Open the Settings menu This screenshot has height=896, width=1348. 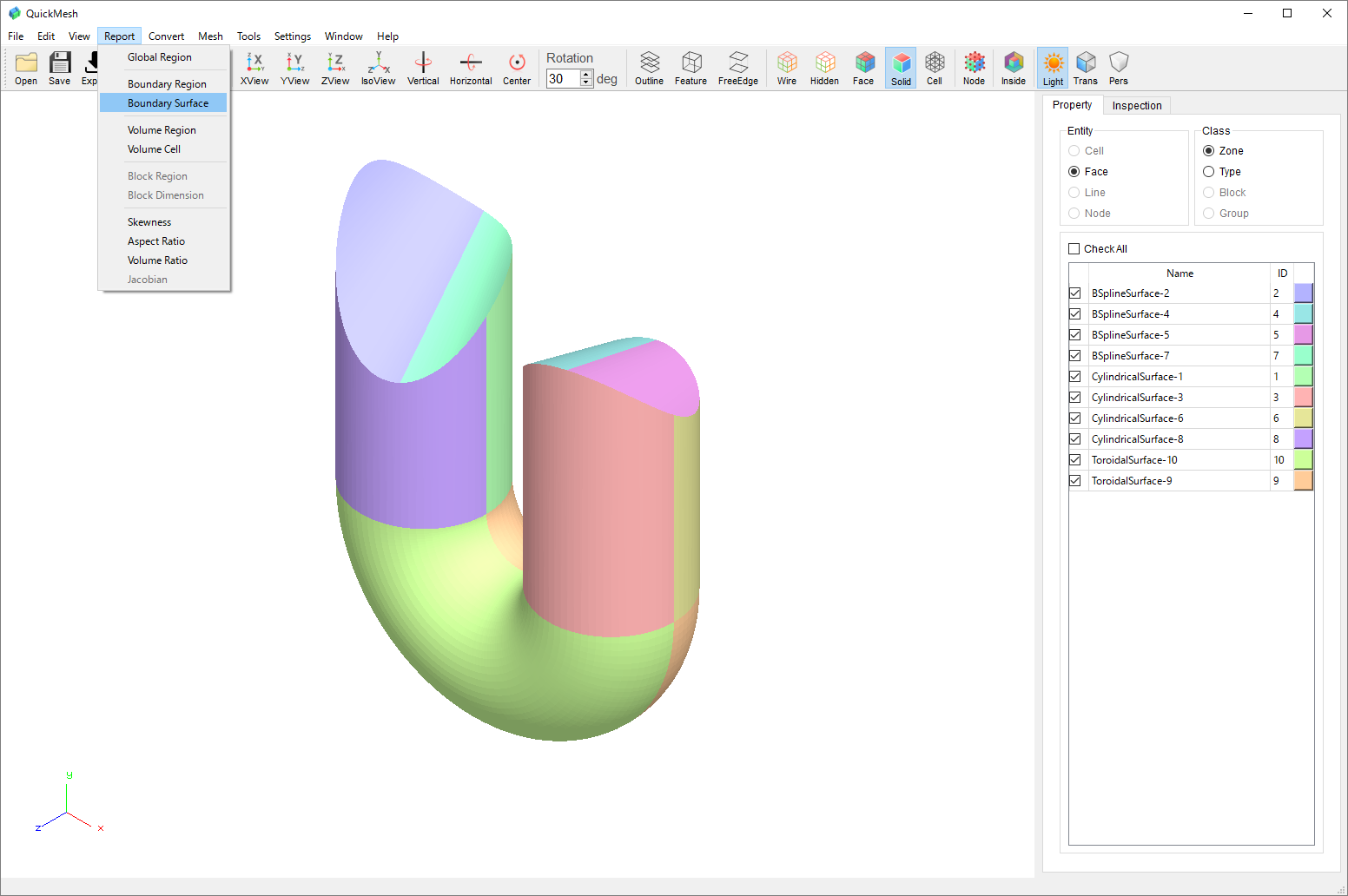click(293, 36)
